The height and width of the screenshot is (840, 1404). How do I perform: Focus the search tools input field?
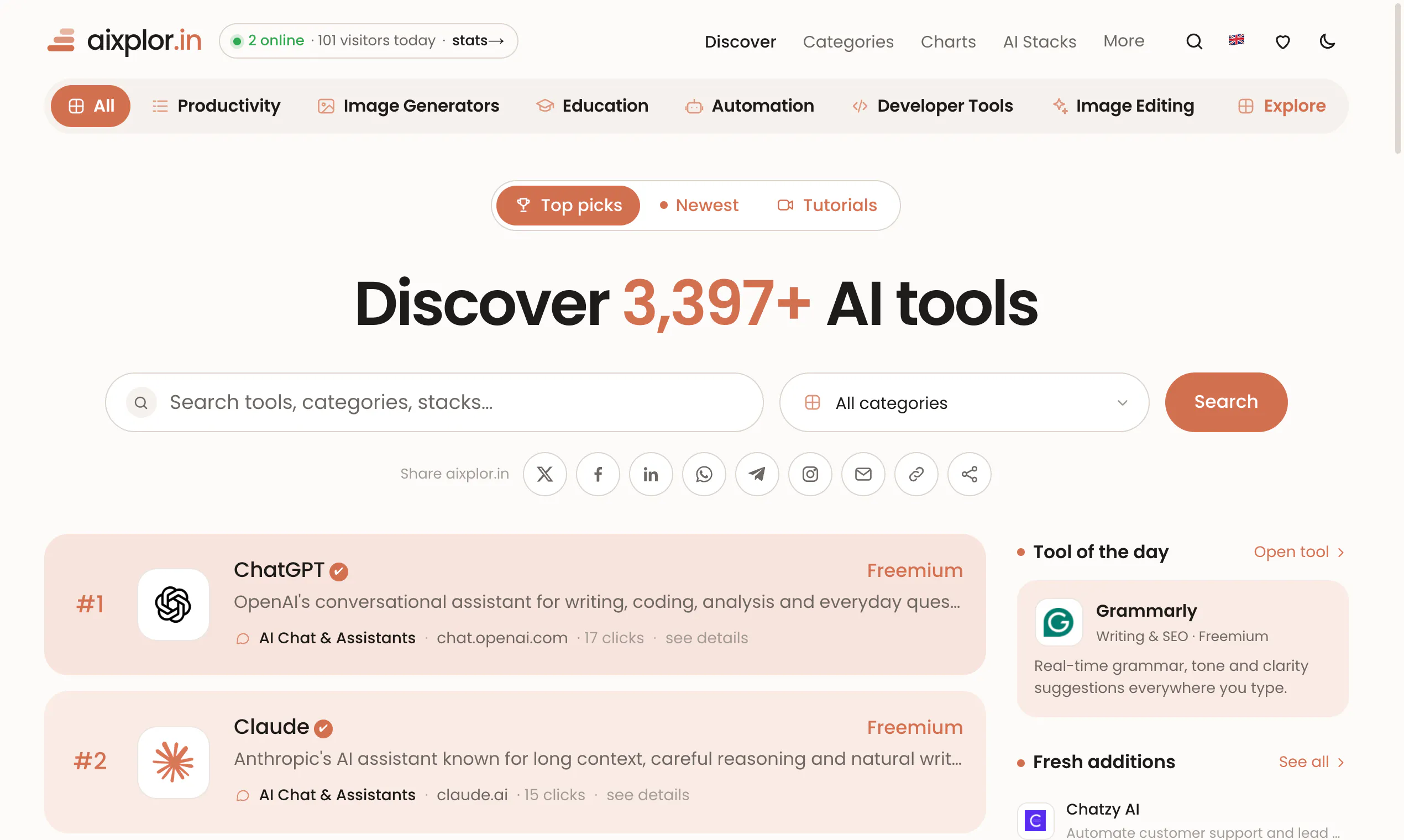434,402
